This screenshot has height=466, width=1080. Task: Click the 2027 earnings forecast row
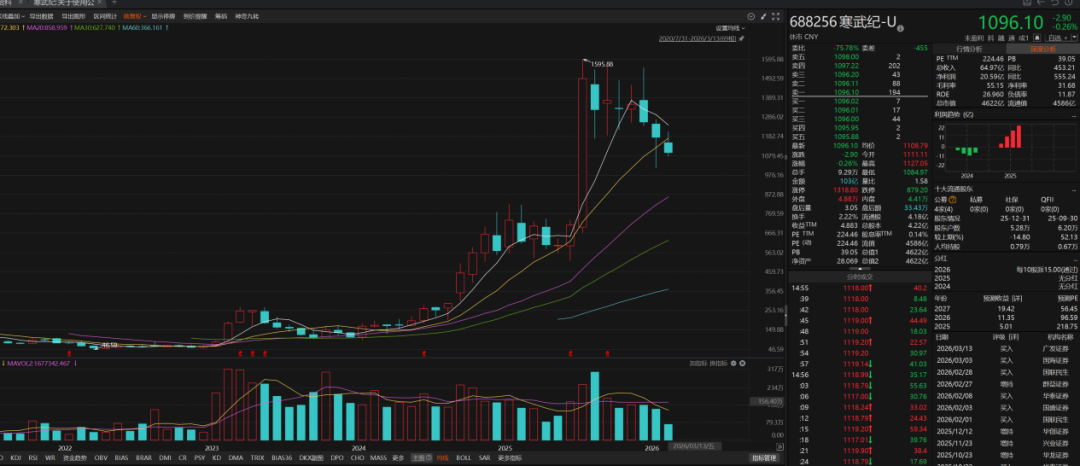1007,309
